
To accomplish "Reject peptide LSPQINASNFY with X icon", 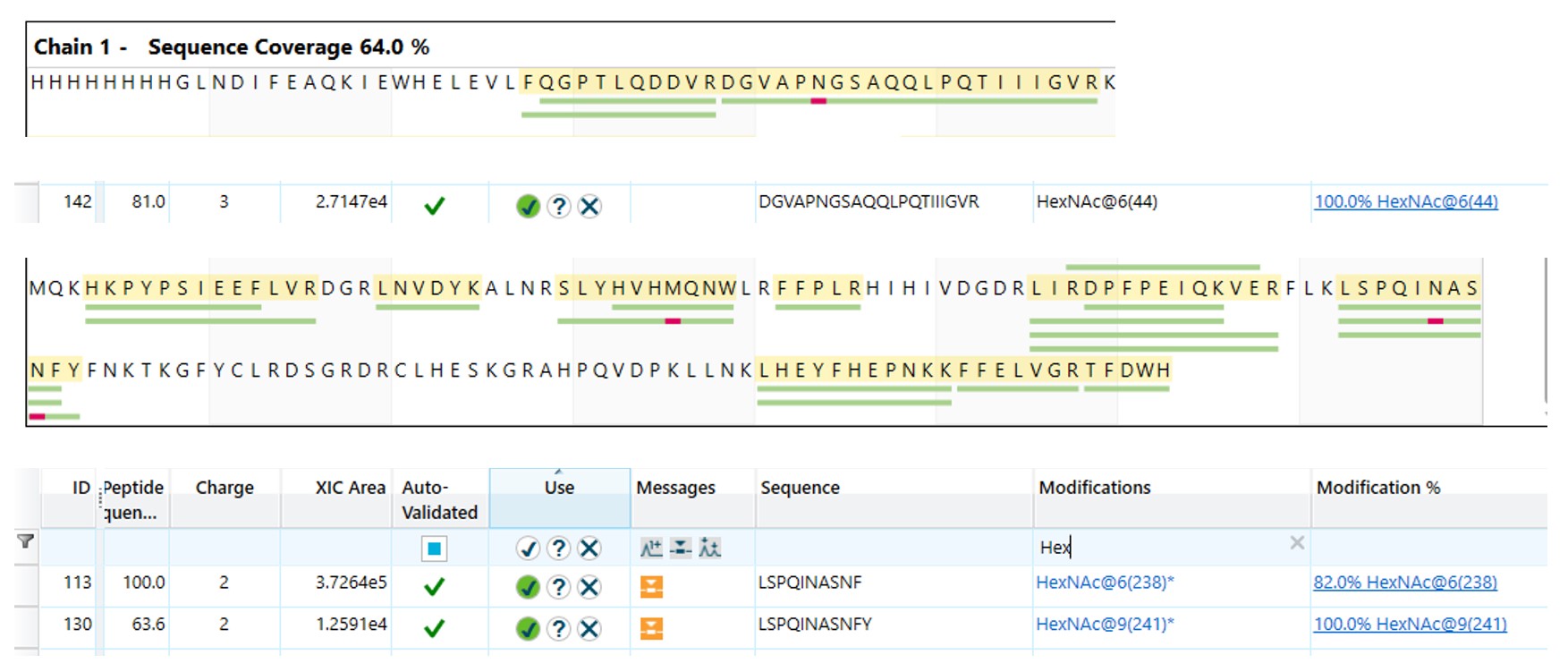I will (589, 629).
